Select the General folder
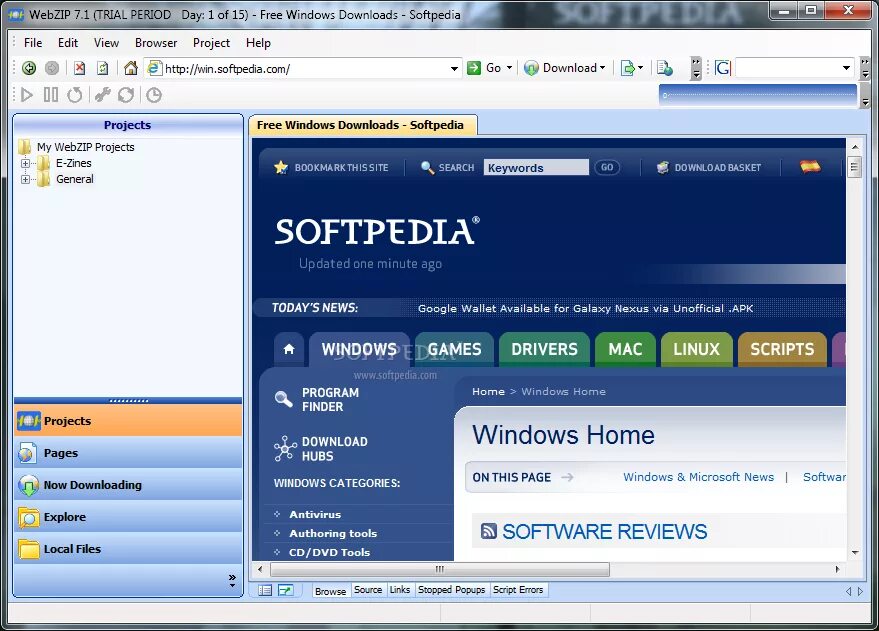 click(75, 179)
